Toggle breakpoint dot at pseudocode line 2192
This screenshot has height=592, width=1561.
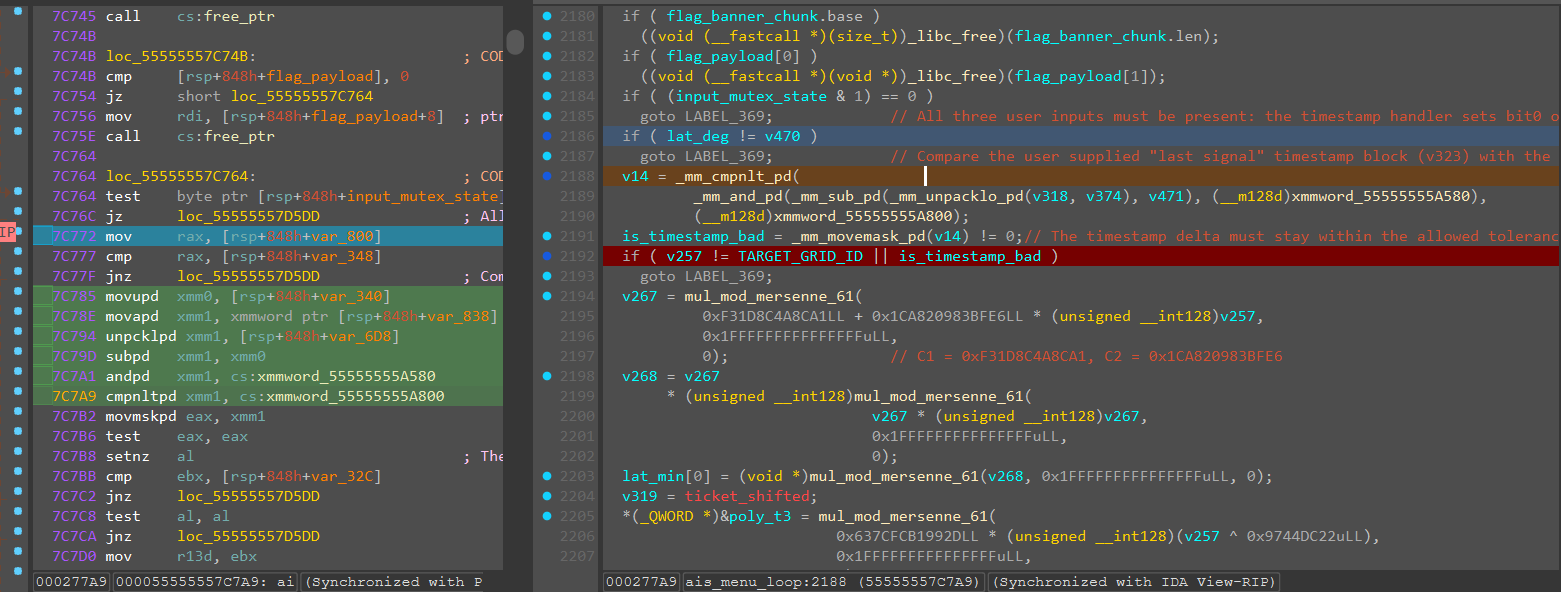546,257
